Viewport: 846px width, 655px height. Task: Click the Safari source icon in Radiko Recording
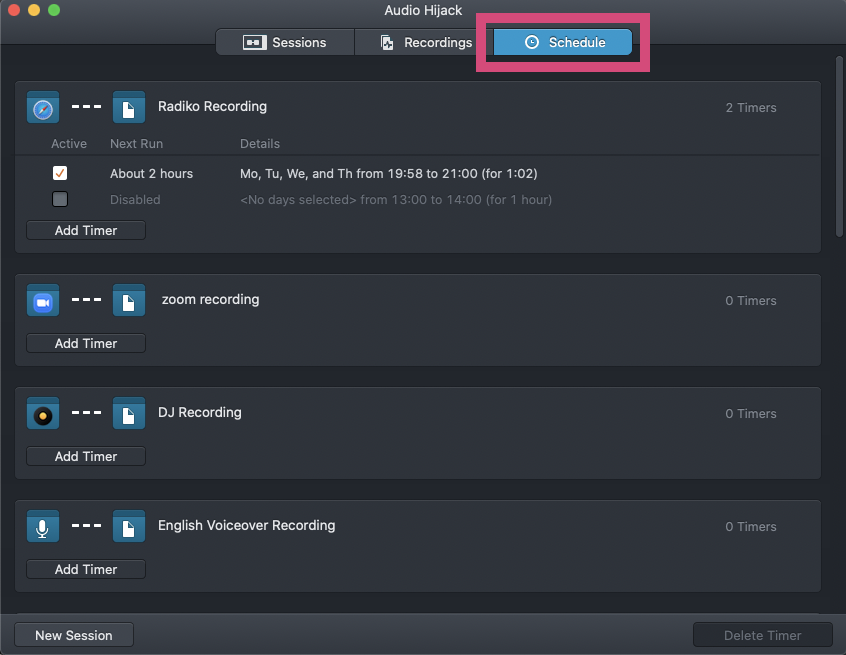coord(43,107)
